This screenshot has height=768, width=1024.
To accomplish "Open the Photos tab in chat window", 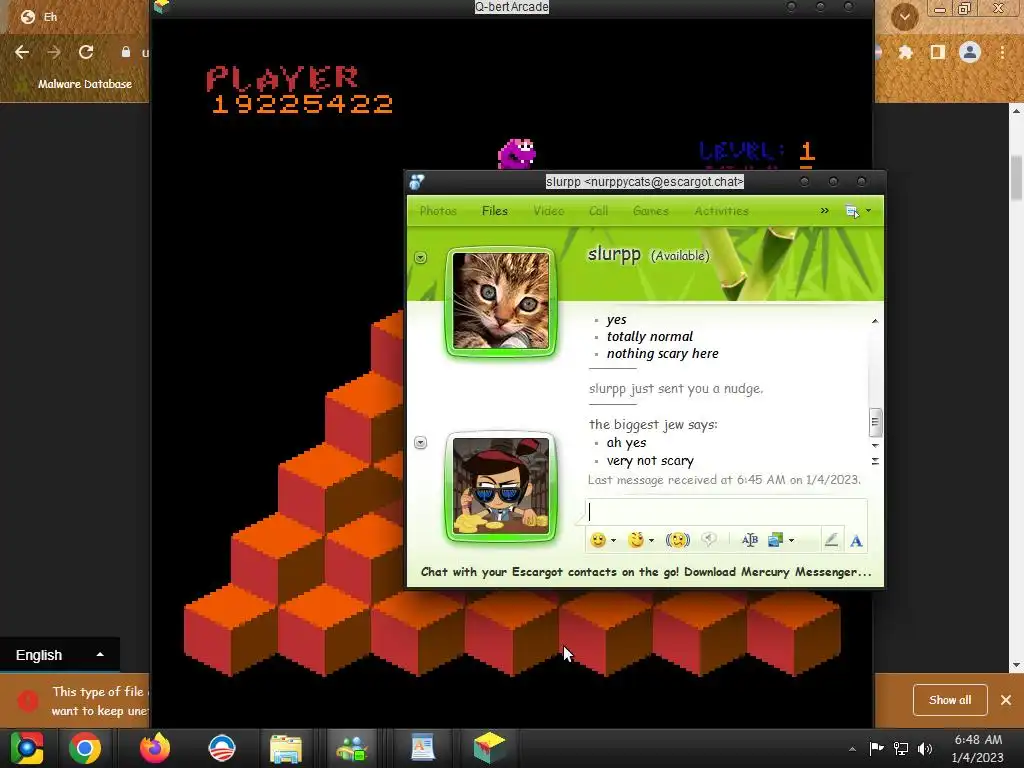I will 438,211.
